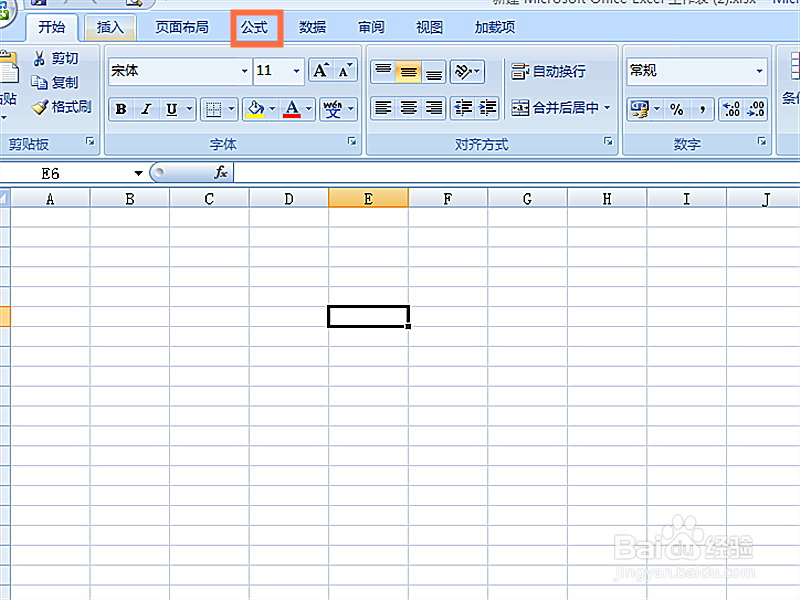Viewport: 800px width, 600px height.
Task: Open the 视图 ribbon tab
Action: (428, 27)
